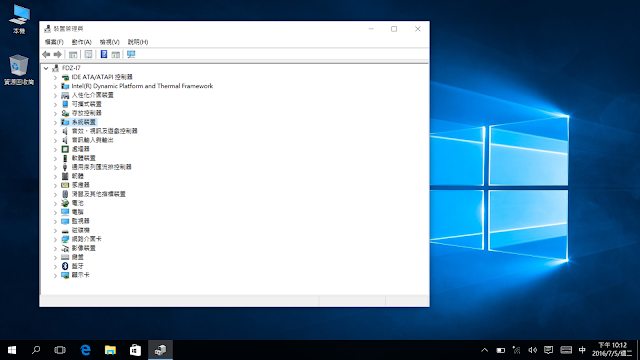640x360 pixels.
Task: Expand the 系統裝置 category arrow
Action: click(55, 122)
